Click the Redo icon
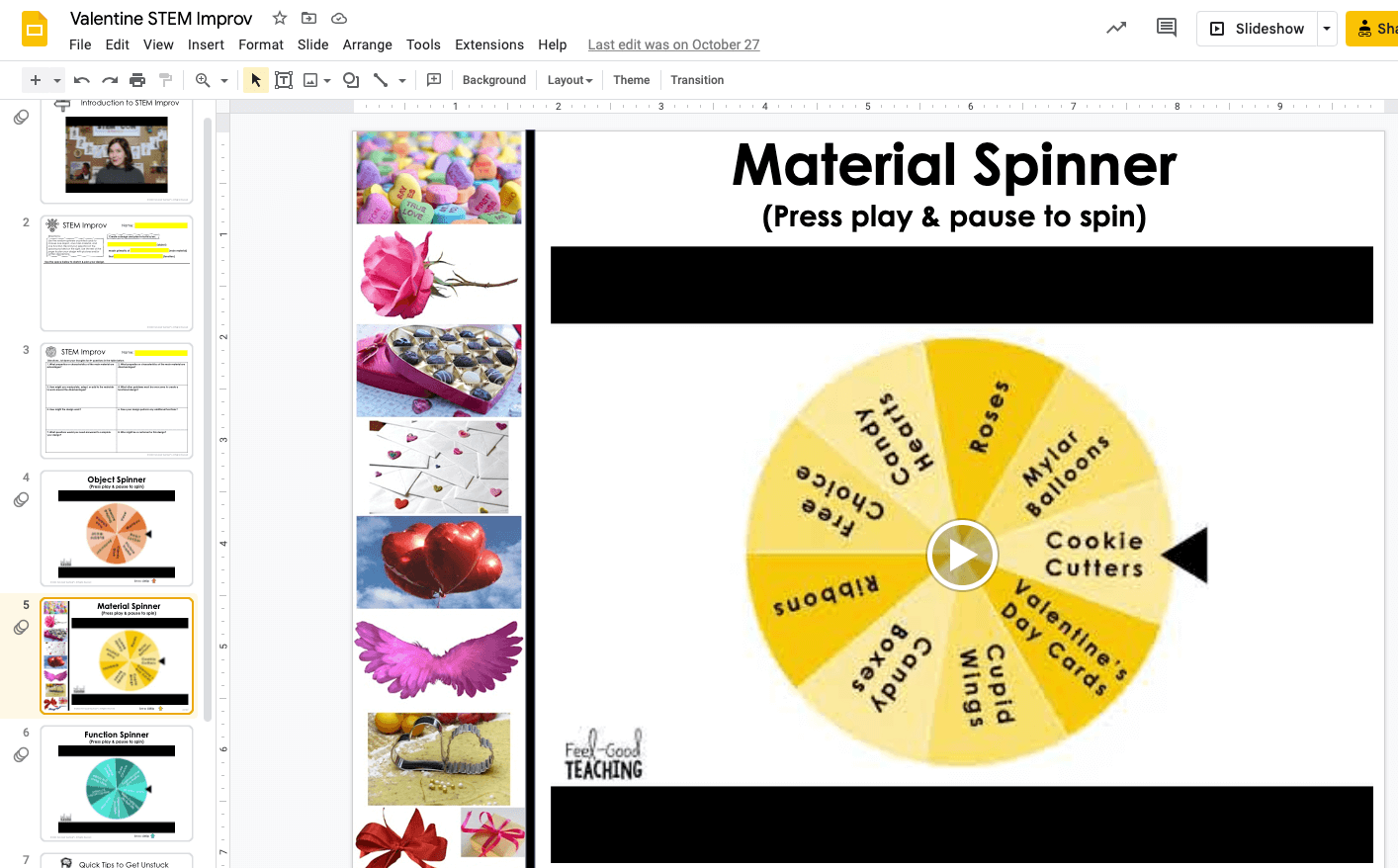This screenshot has height=868, width=1398. [x=109, y=79]
